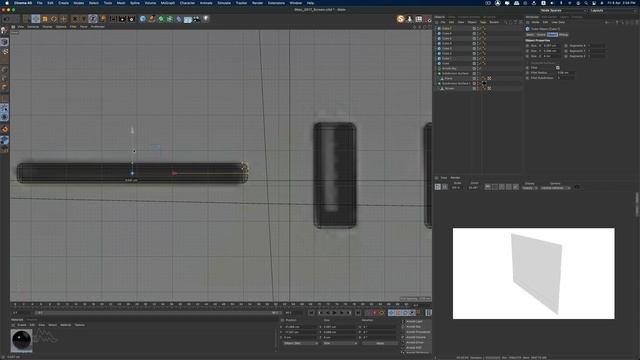
Task: Open the Apple menu
Action: pyautogui.click(x=7, y=3)
